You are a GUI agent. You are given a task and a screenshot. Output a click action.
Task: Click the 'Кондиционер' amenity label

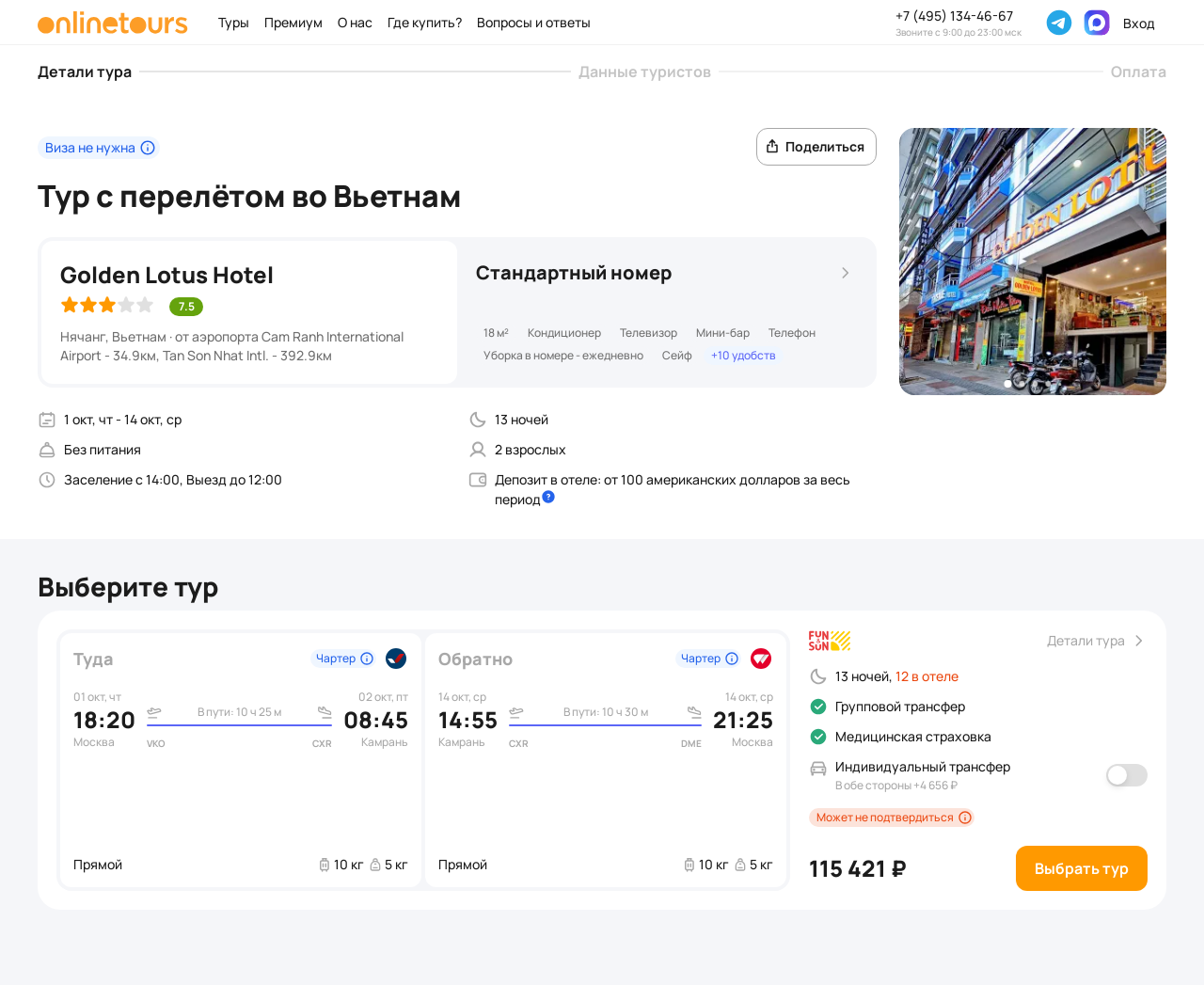564,333
